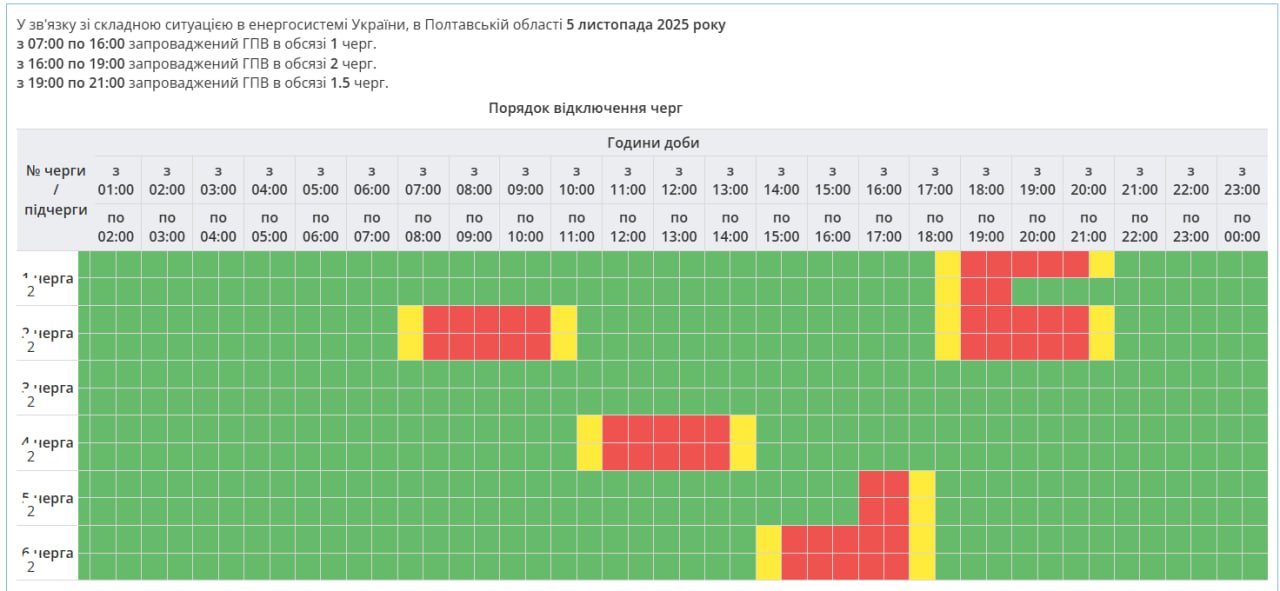Click the 'по 00:00' header cell
Image resolution: width=1280 pixels, height=591 pixels.
click(1242, 227)
